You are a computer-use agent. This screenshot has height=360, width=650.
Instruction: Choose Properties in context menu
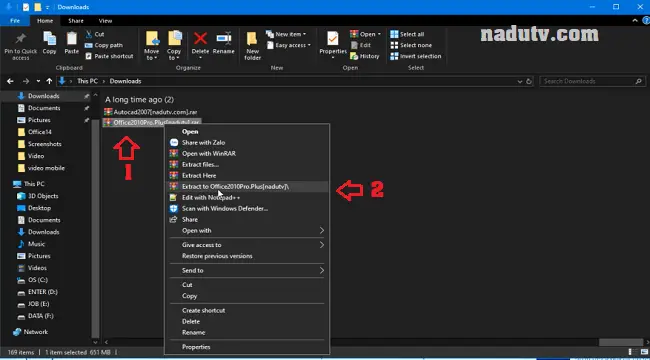[247, 347]
